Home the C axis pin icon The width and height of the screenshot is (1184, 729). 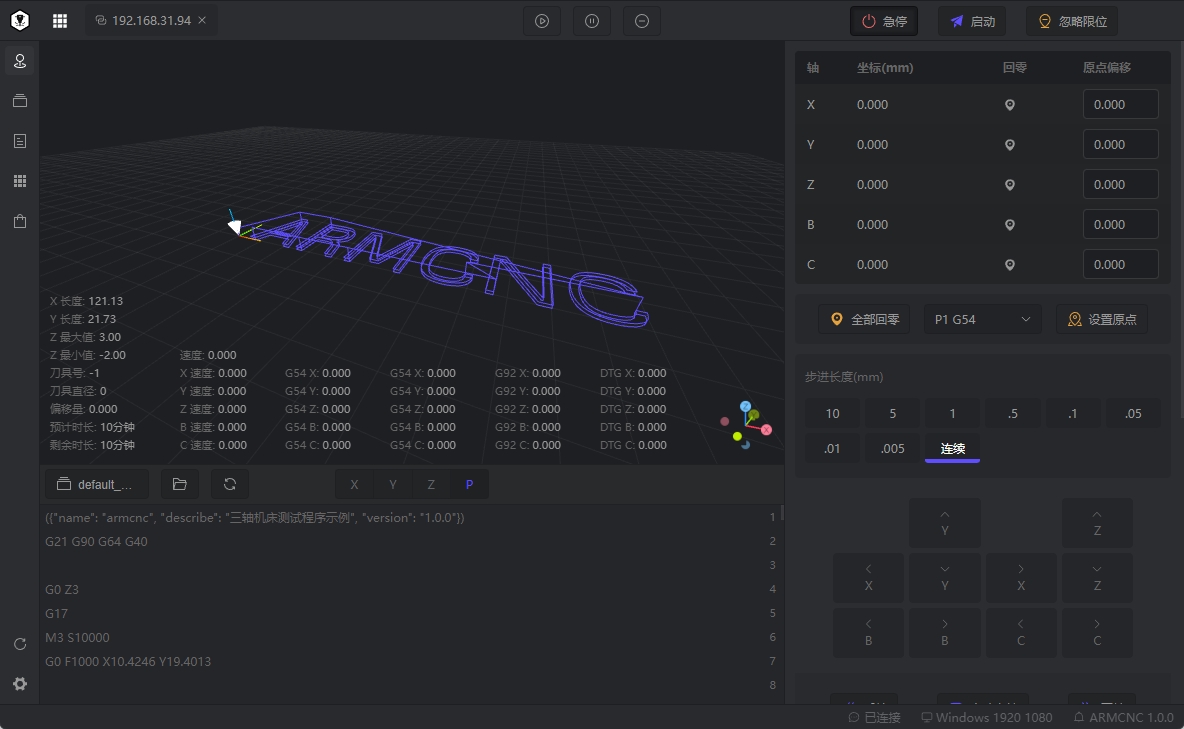[x=1010, y=265]
